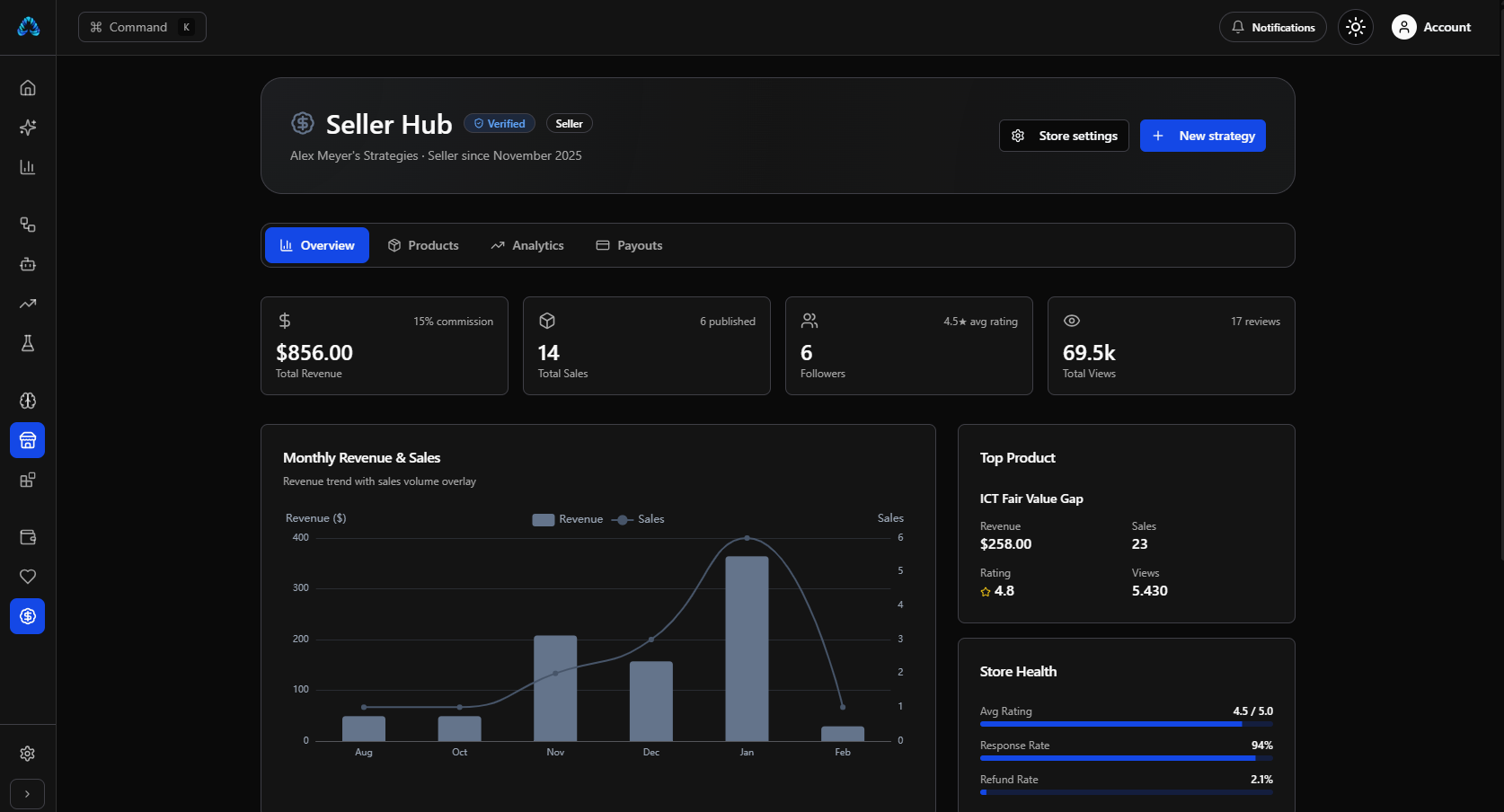Click the Refund Rate progress bar

click(1127, 792)
